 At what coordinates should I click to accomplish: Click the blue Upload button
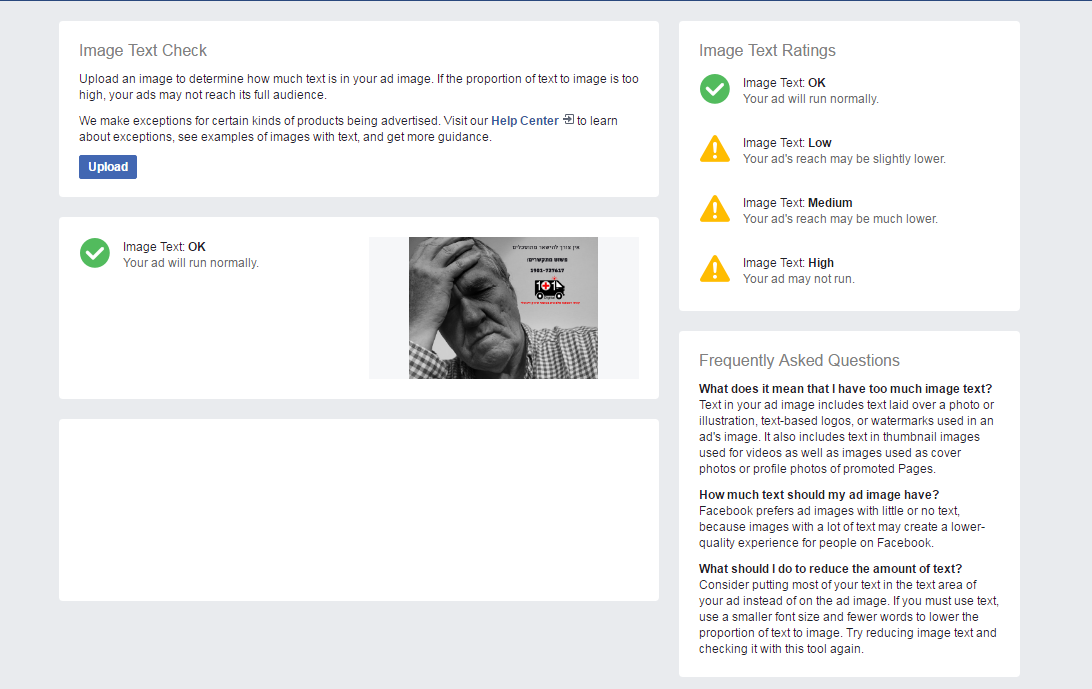point(108,167)
